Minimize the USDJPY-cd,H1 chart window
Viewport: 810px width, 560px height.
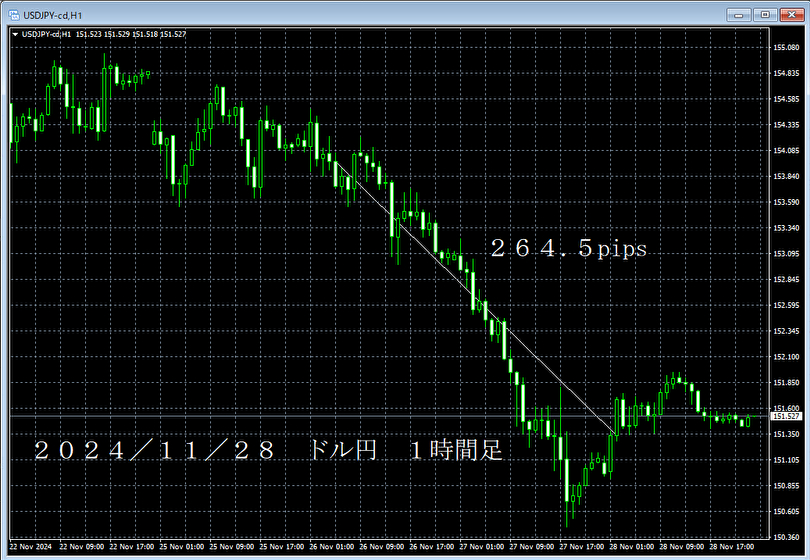click(739, 15)
